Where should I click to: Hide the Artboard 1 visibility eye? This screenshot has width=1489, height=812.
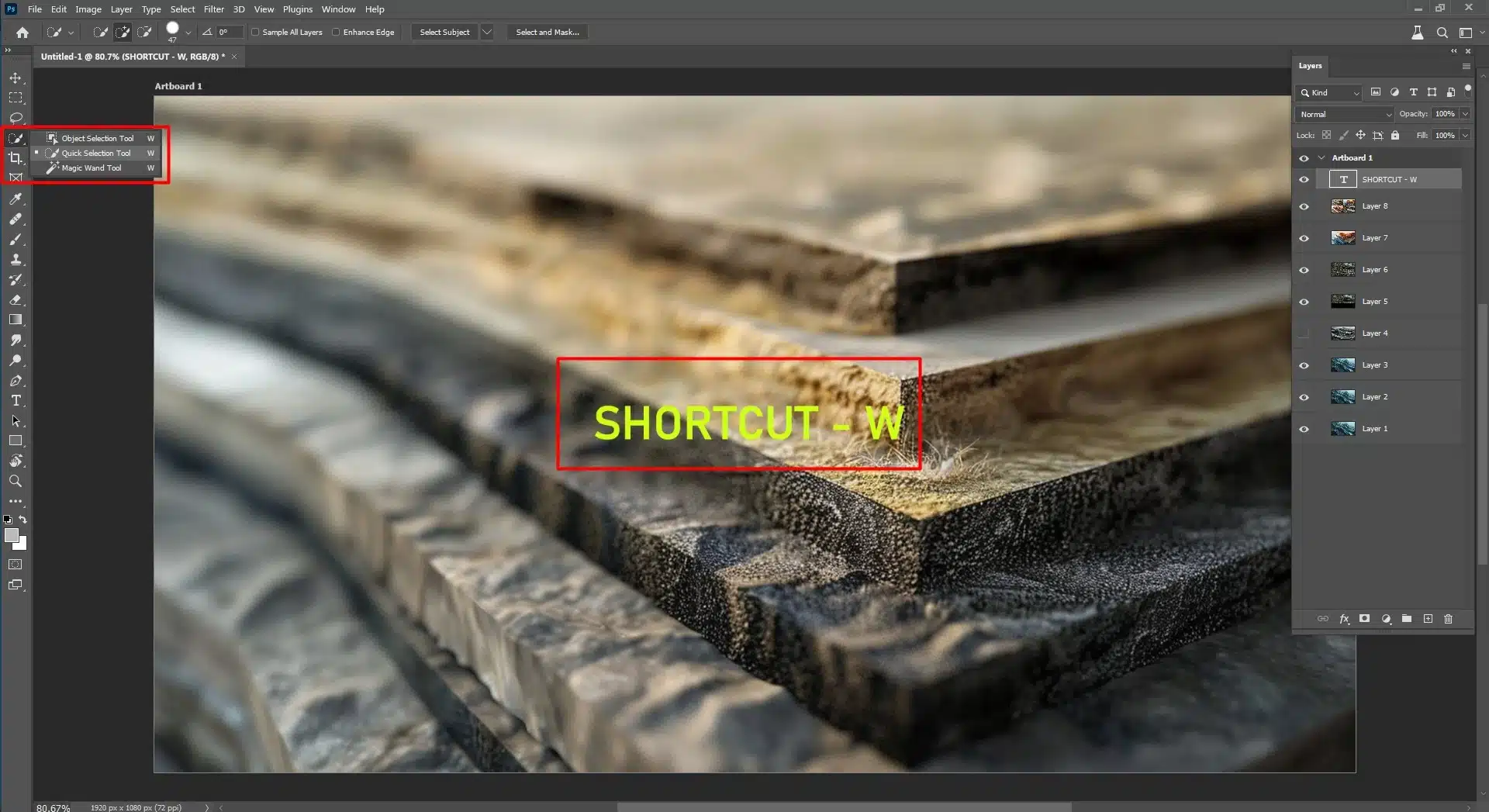(x=1304, y=158)
